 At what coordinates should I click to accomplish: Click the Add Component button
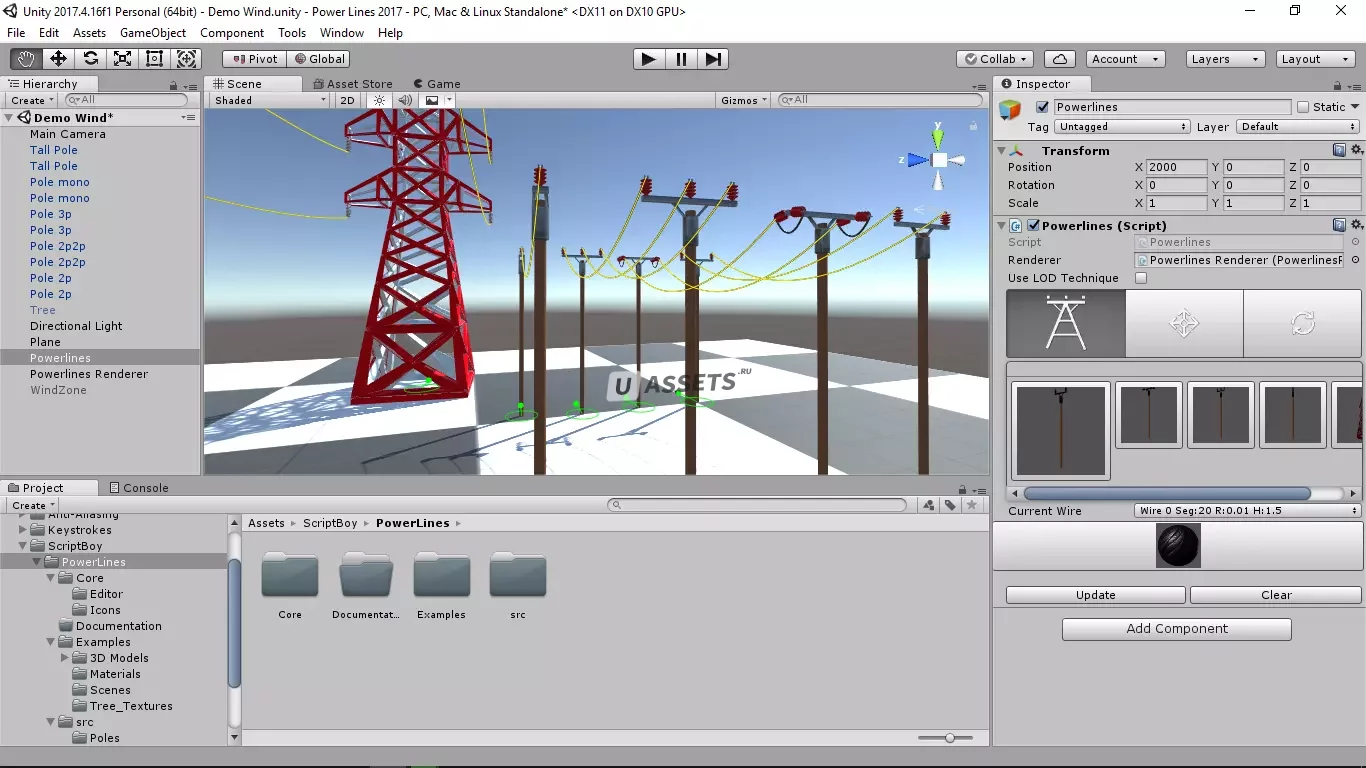point(1176,629)
